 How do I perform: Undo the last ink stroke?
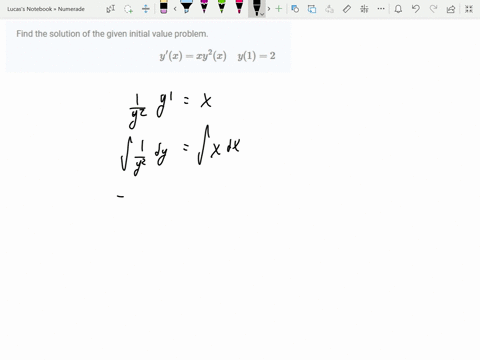(415, 9)
